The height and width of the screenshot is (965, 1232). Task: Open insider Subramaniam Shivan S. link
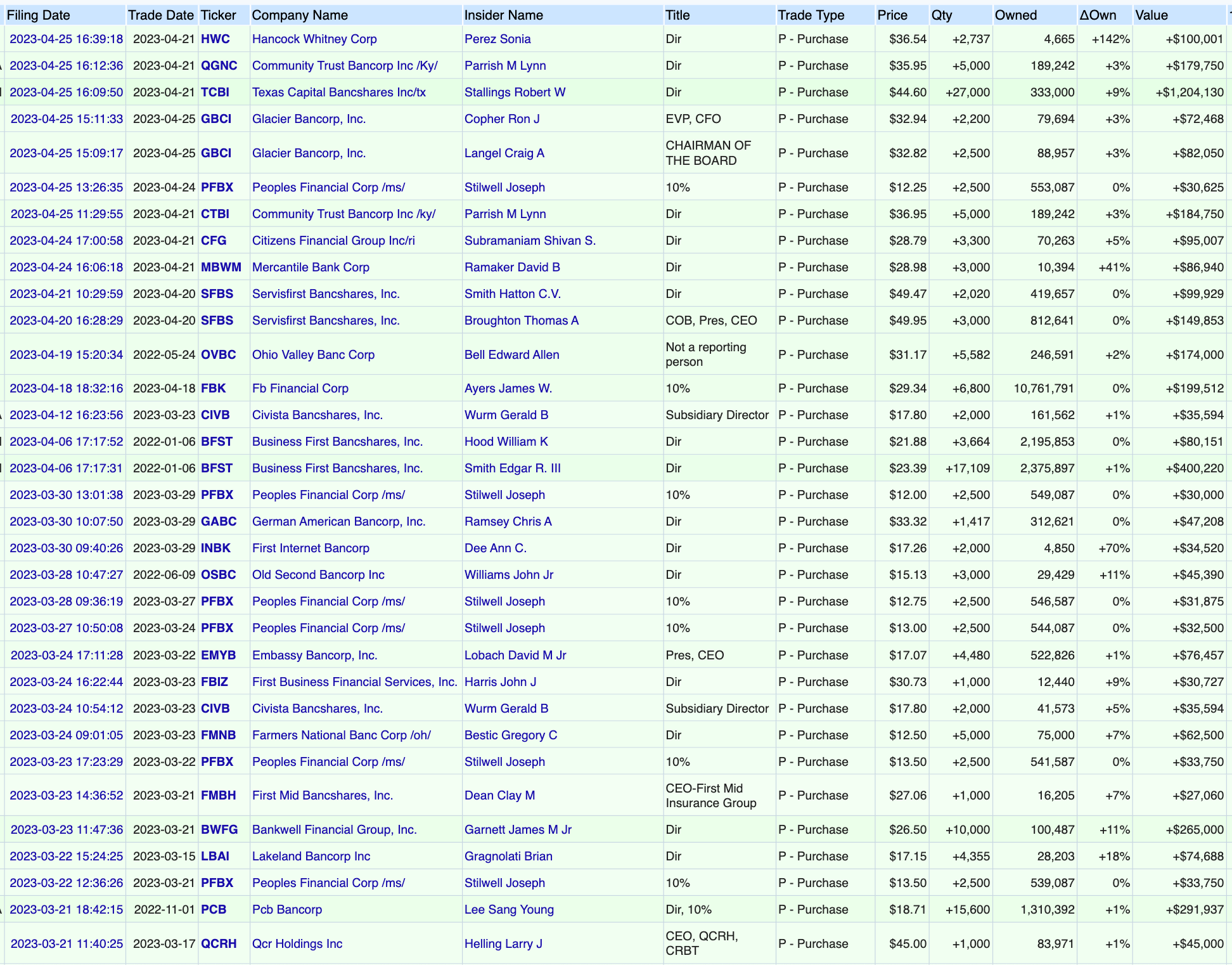[530, 241]
